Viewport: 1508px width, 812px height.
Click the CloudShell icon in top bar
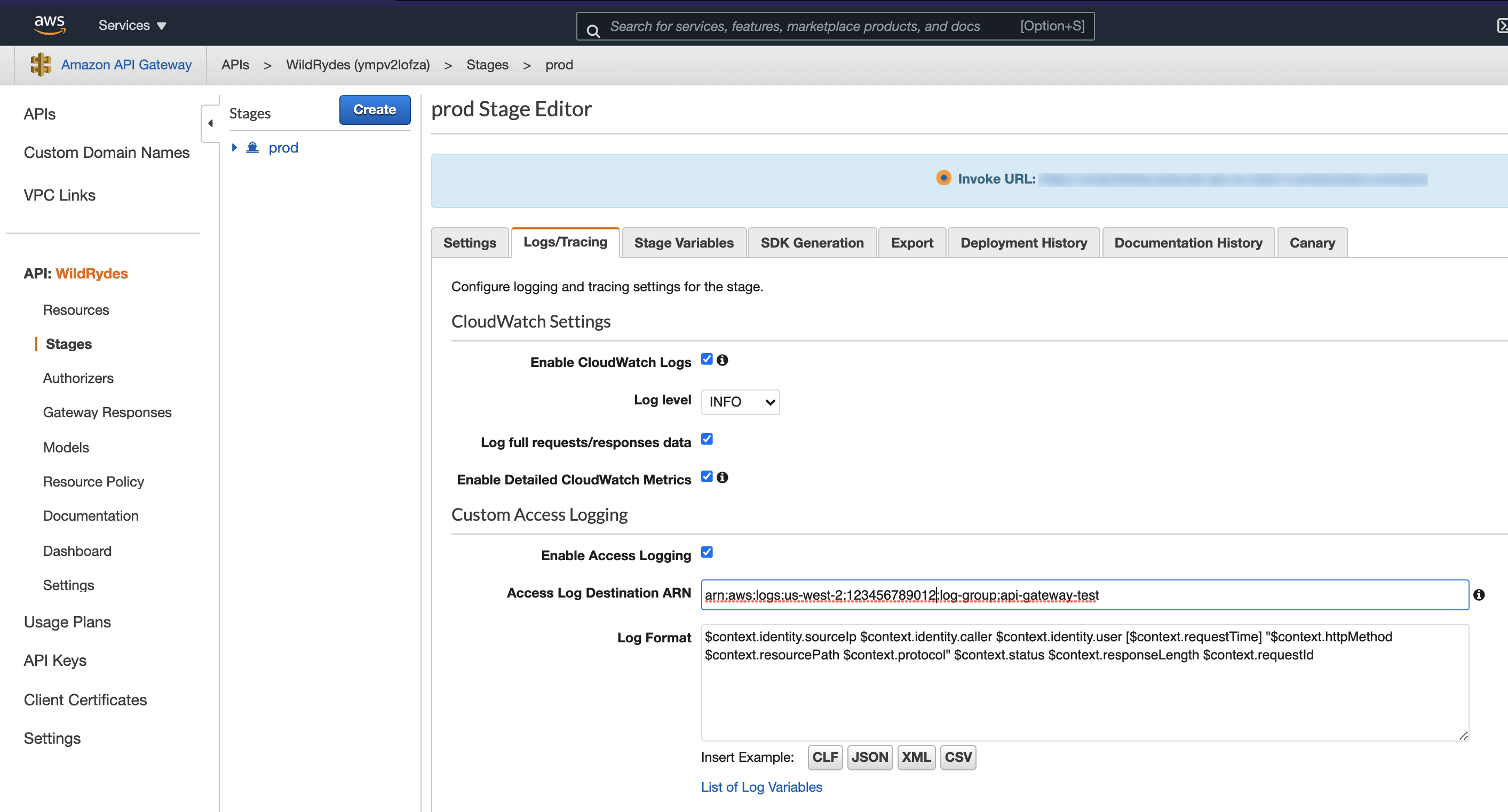tap(1502, 26)
